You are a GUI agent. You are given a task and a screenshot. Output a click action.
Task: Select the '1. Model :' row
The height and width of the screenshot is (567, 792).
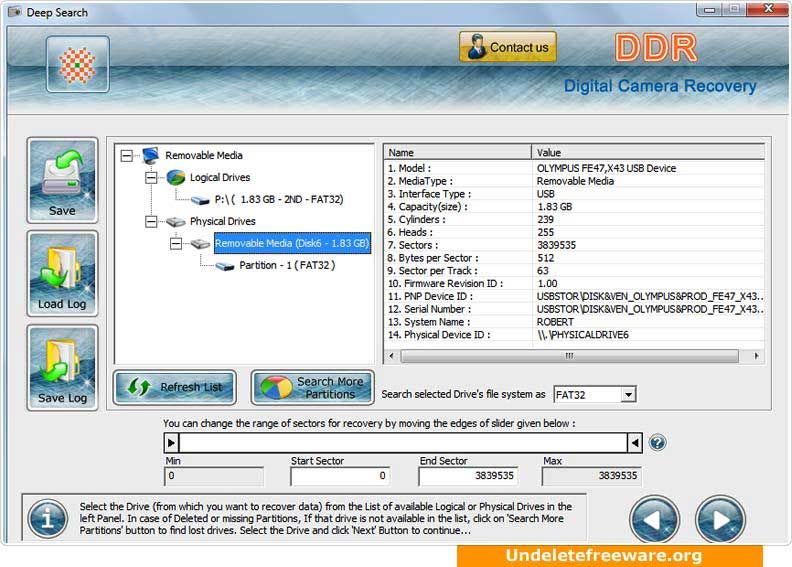pos(574,168)
